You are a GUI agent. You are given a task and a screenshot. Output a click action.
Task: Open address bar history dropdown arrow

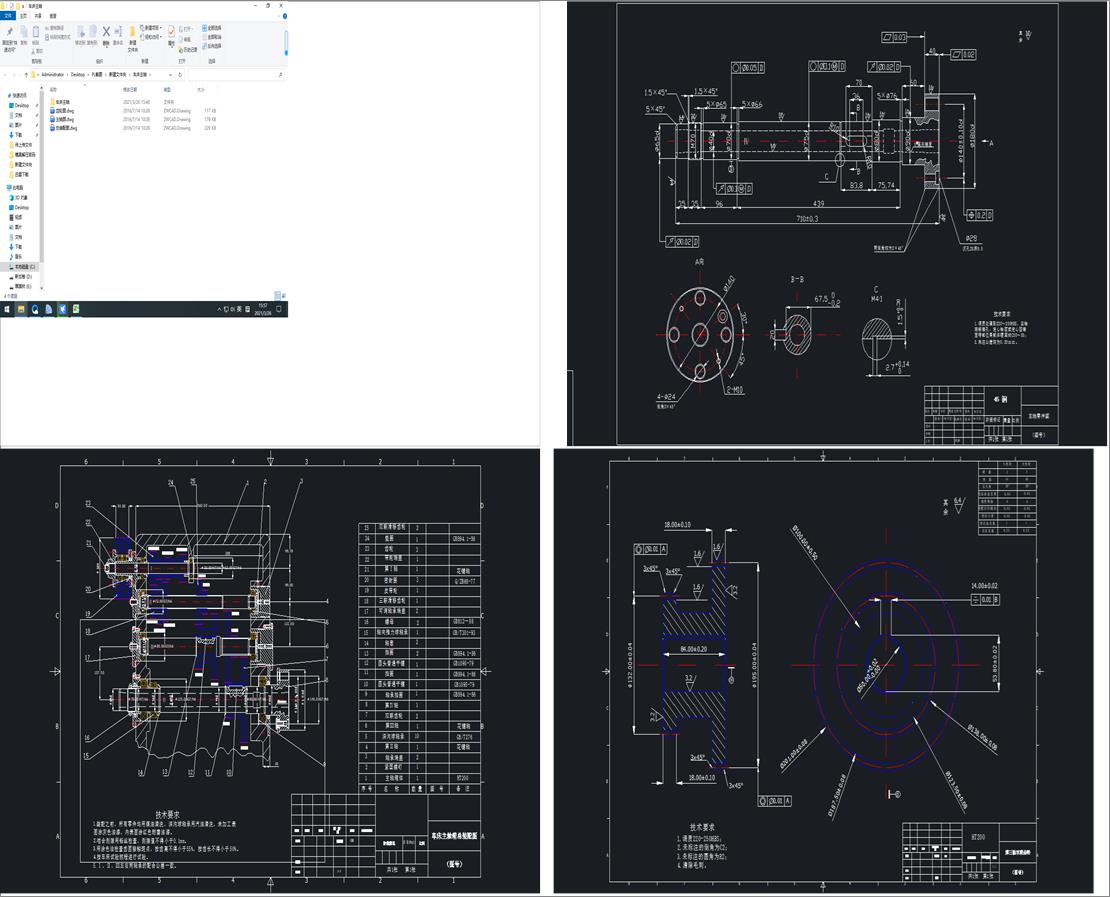click(x=170, y=74)
